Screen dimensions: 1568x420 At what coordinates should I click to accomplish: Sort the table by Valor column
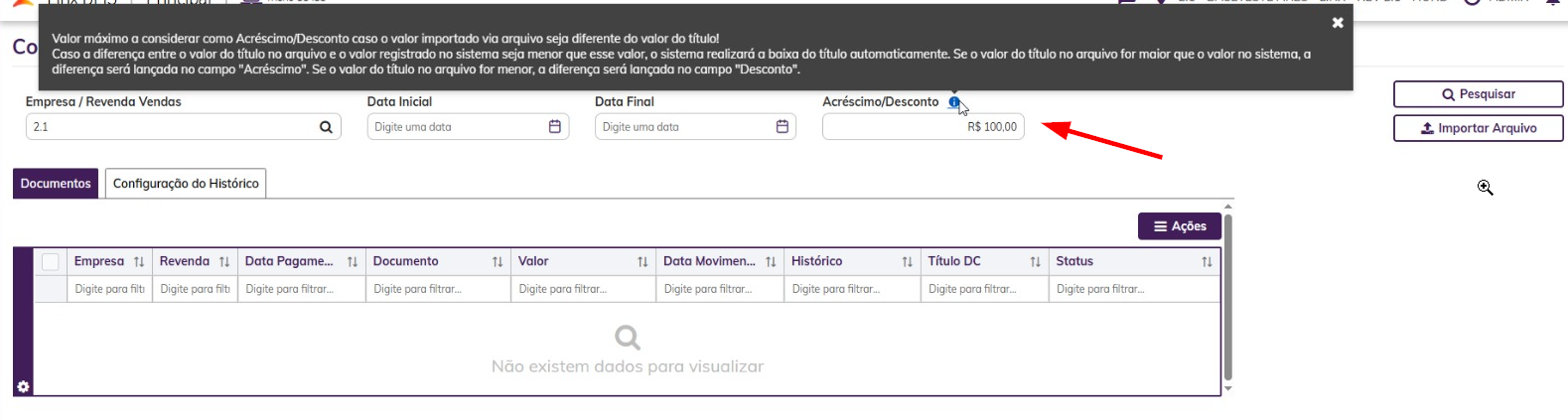click(x=642, y=262)
